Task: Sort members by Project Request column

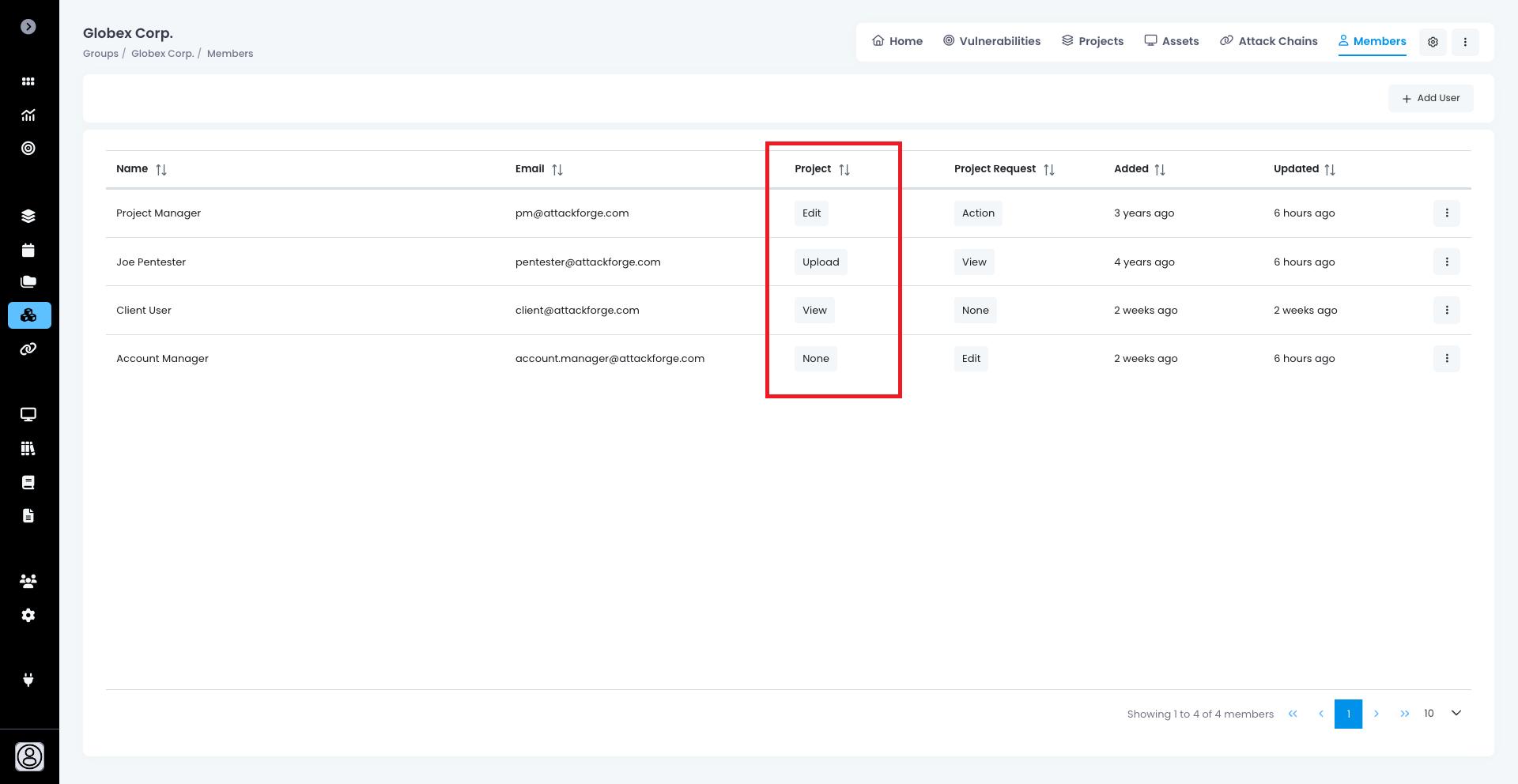Action: (x=1049, y=169)
